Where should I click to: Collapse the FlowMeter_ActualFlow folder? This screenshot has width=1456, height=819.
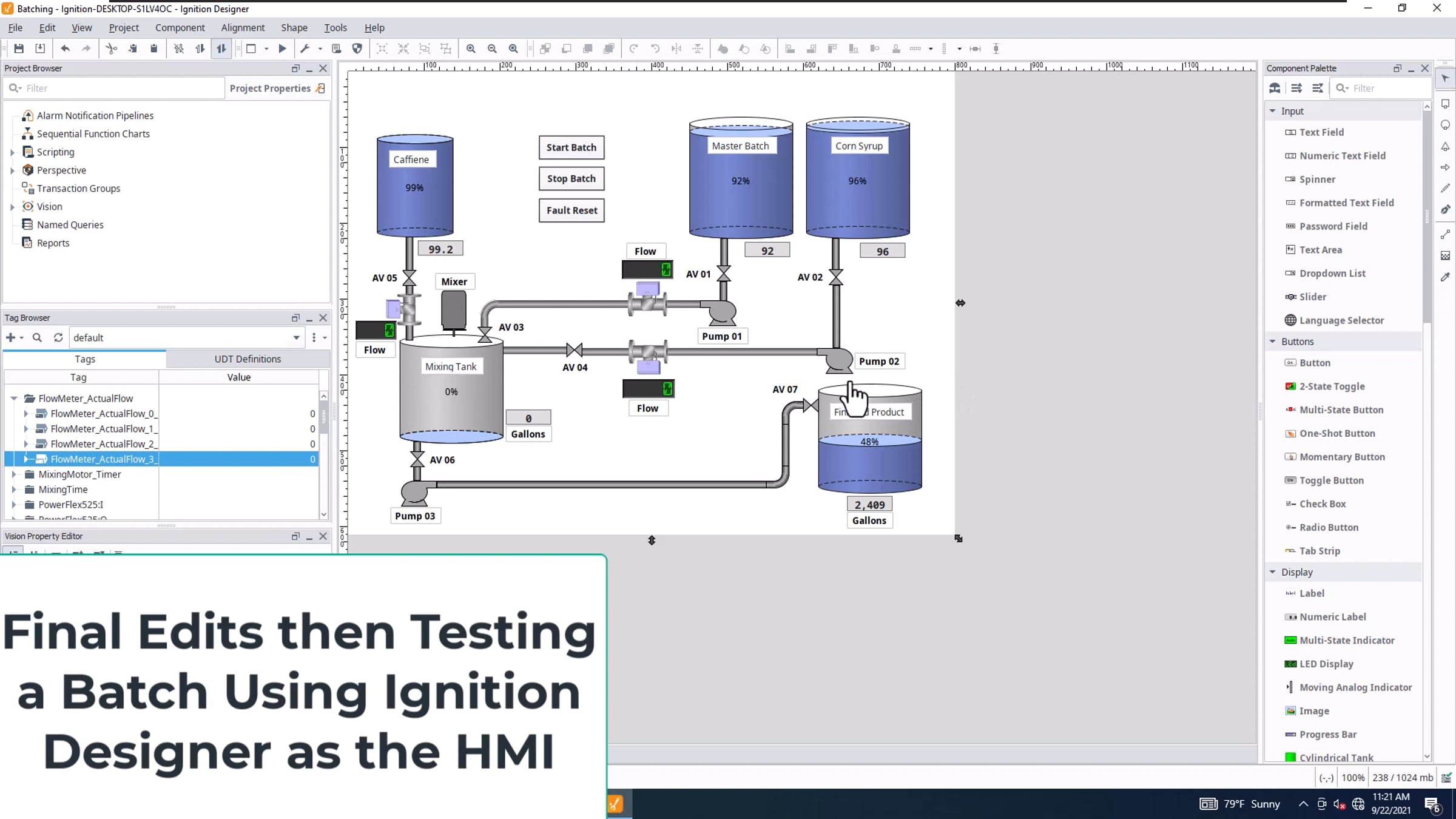coord(14,399)
